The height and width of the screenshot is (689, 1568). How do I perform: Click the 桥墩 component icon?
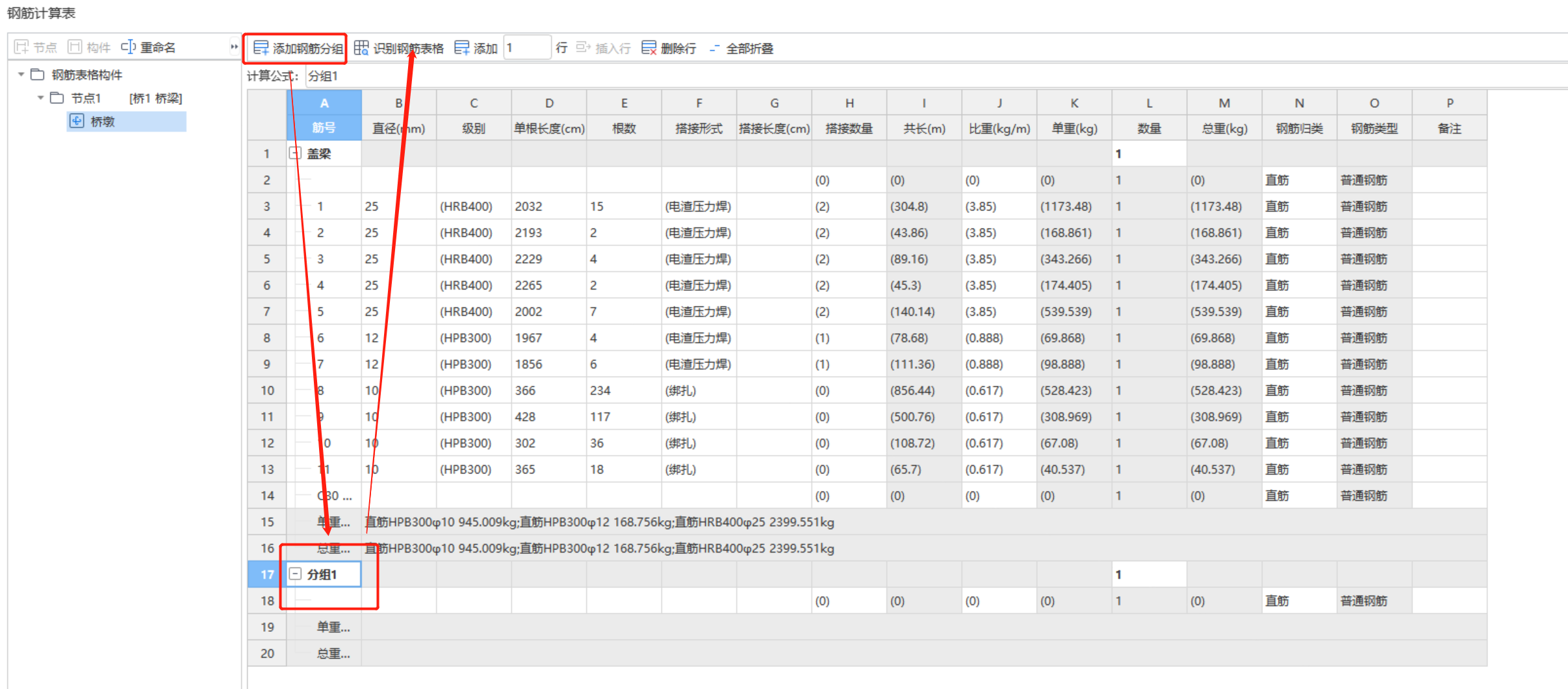click(77, 121)
